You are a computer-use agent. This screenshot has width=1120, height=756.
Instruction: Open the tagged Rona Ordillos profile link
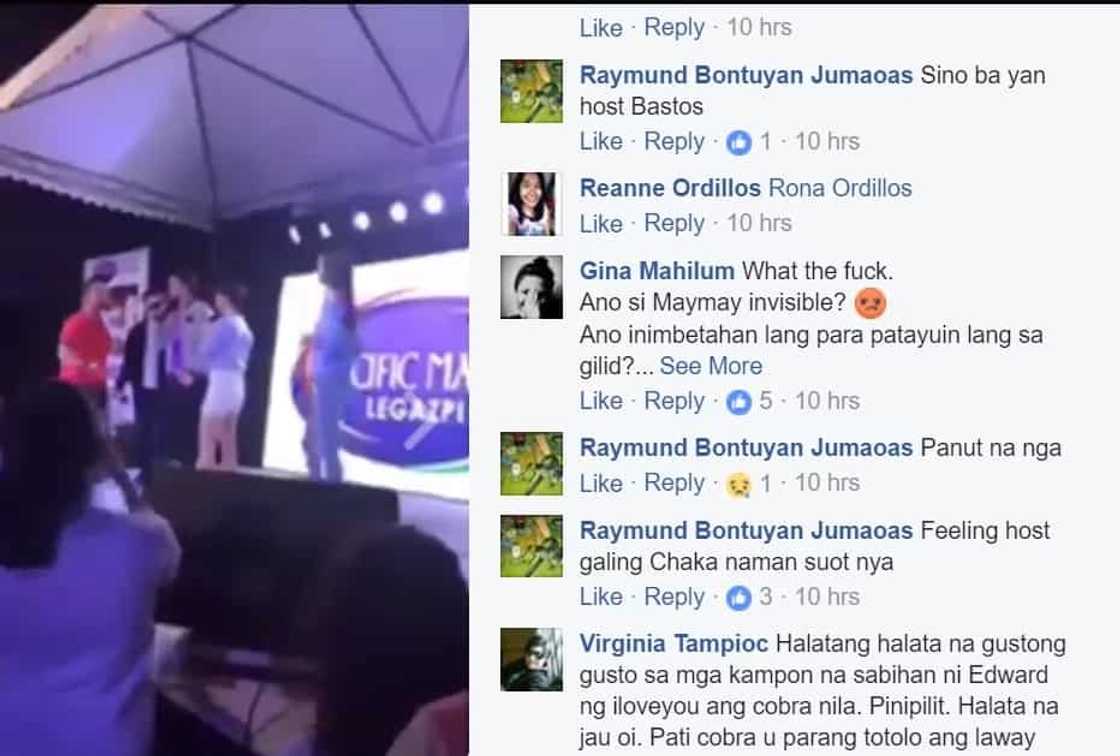(x=841, y=188)
